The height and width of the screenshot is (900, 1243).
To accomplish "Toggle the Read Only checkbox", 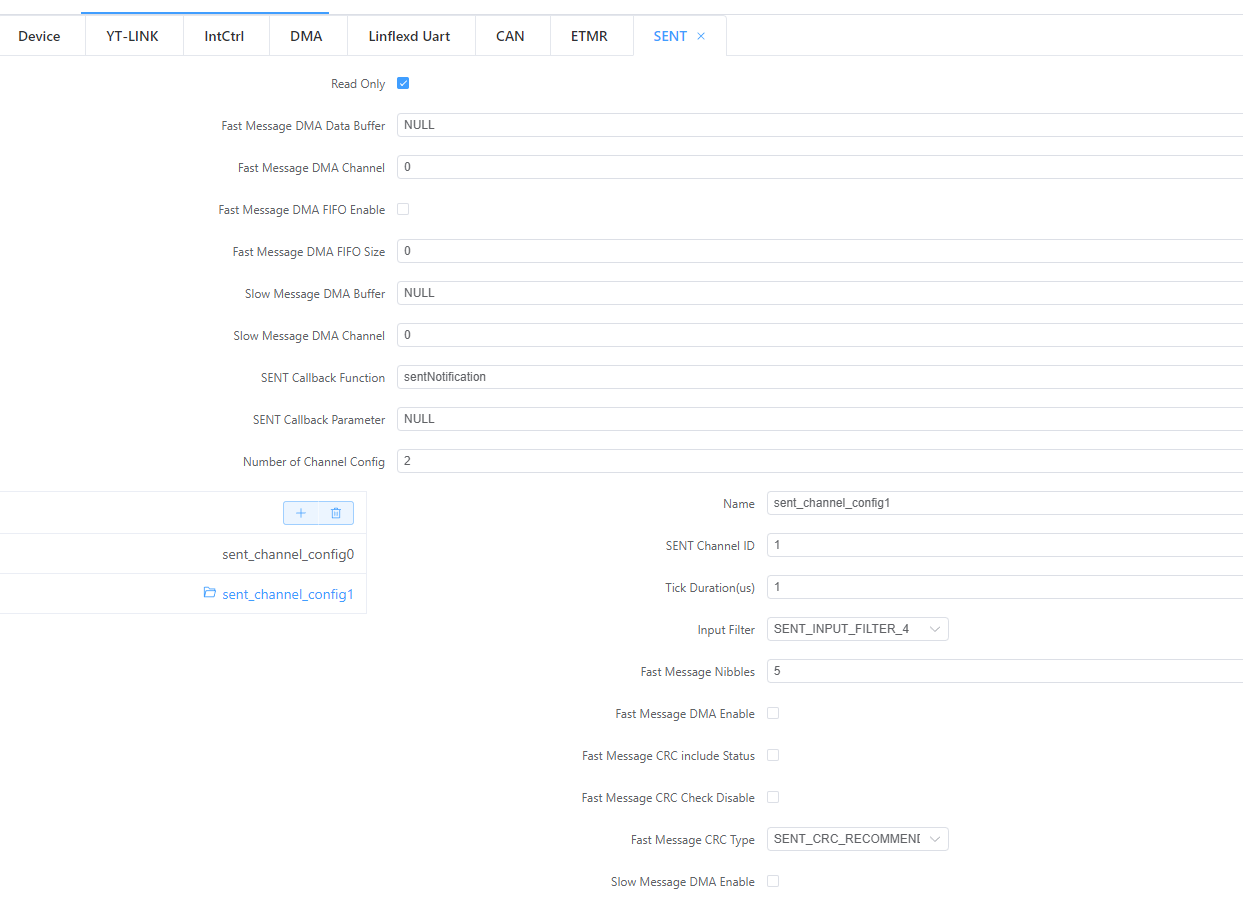I will point(403,83).
